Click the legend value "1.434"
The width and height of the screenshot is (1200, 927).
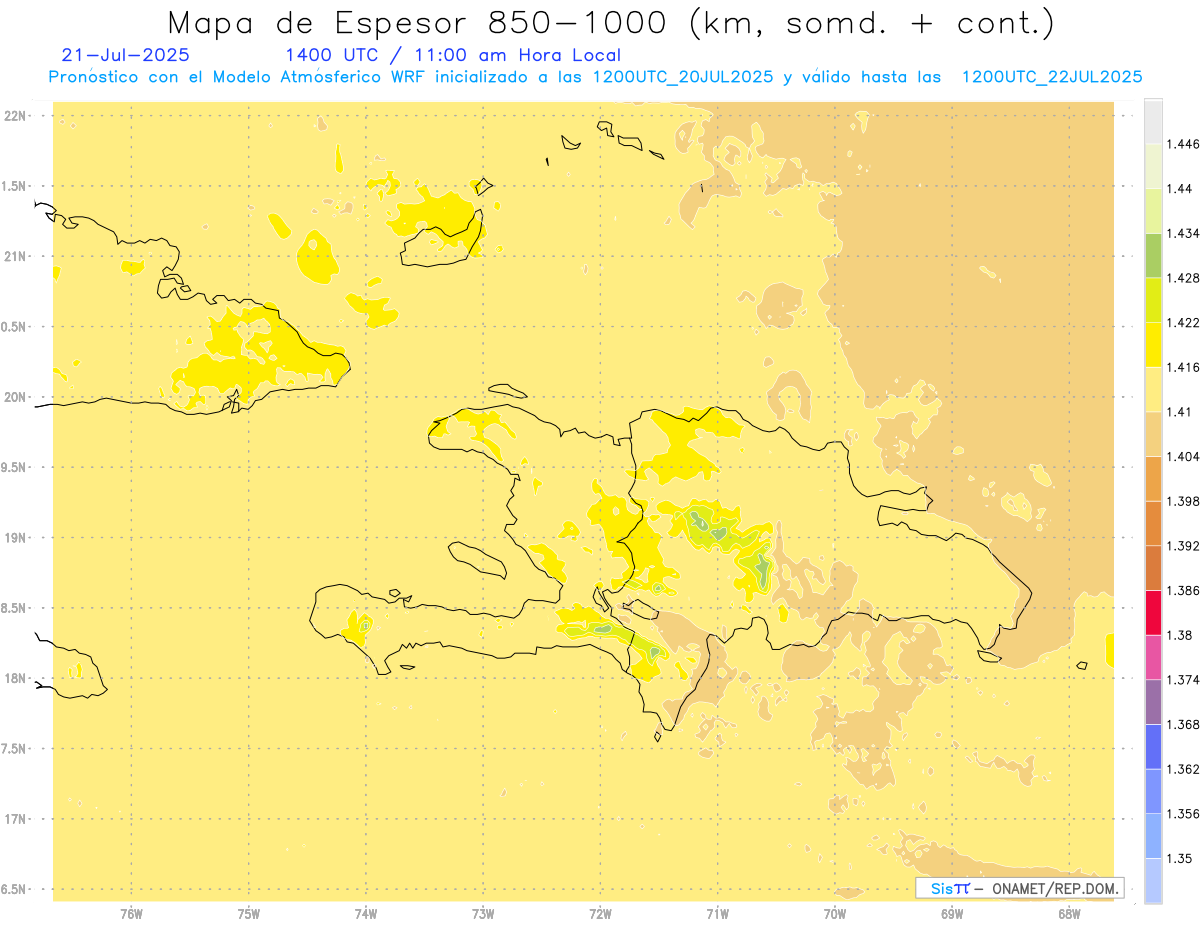[x=1184, y=233]
